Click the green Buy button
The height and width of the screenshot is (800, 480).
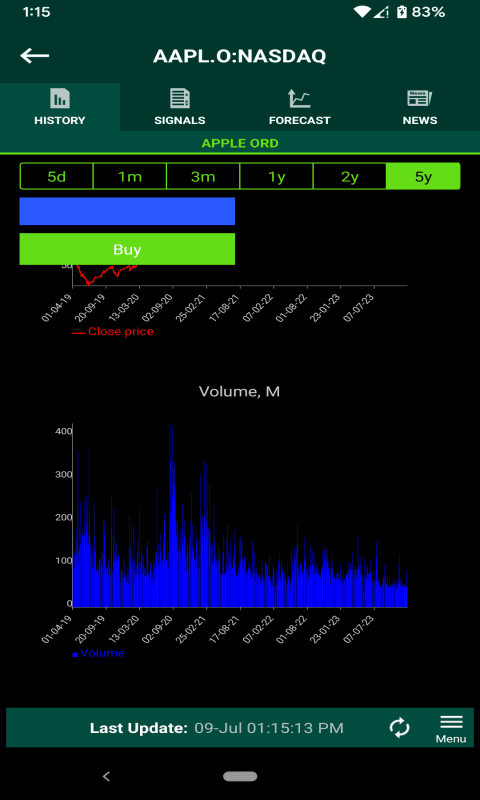[x=127, y=249]
